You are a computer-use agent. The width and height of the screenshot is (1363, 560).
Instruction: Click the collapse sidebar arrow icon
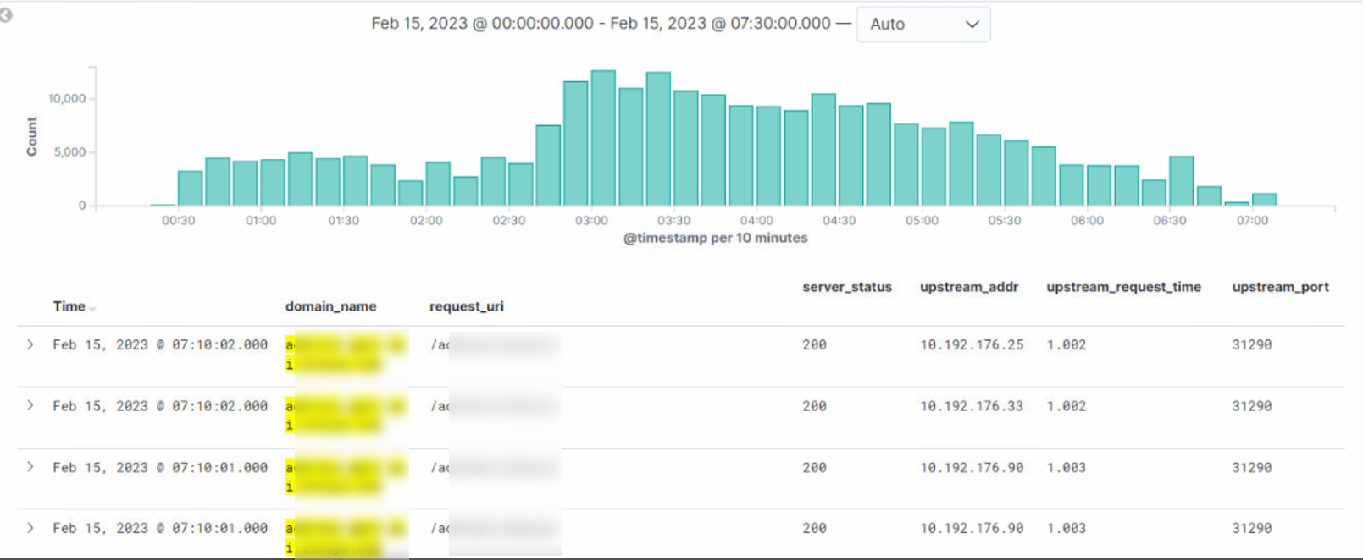[x=6, y=17]
